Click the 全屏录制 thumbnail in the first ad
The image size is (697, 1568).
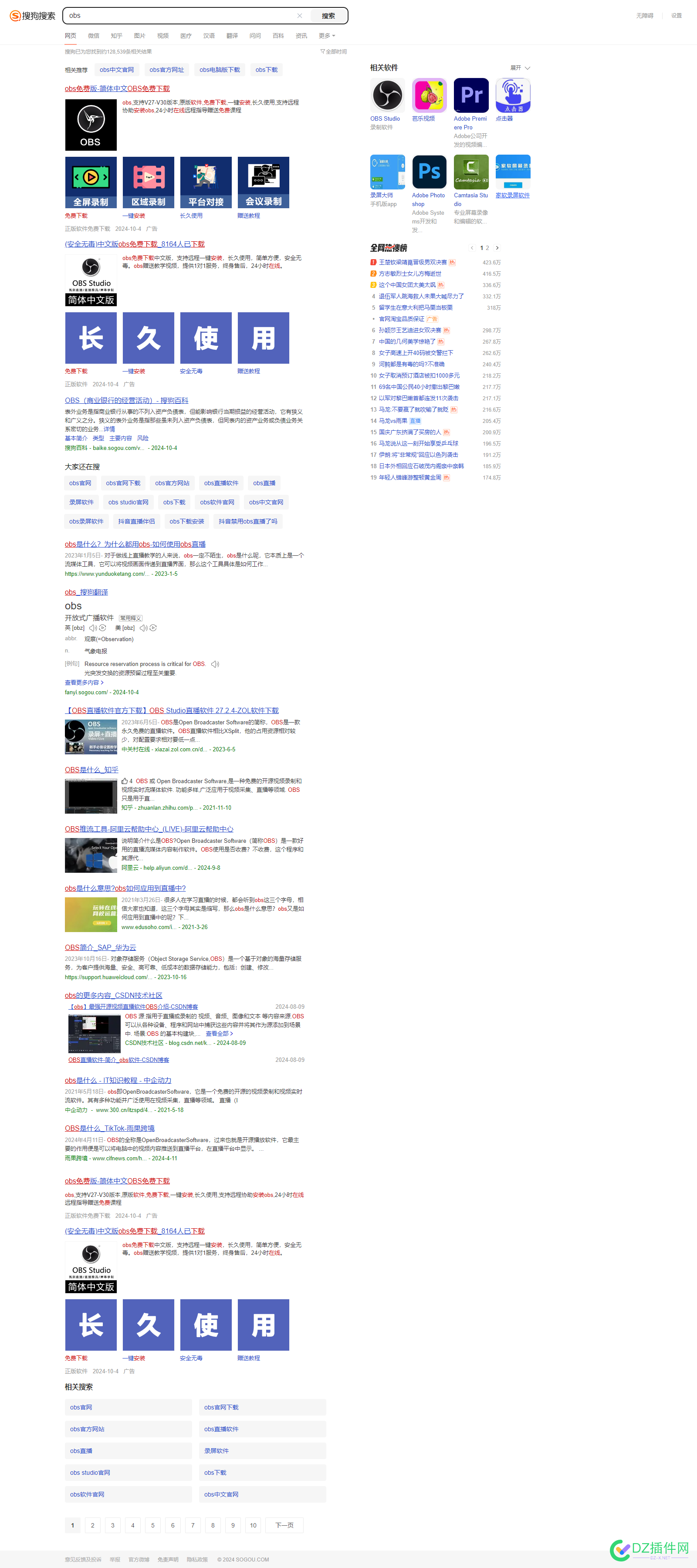pyautogui.click(x=91, y=182)
